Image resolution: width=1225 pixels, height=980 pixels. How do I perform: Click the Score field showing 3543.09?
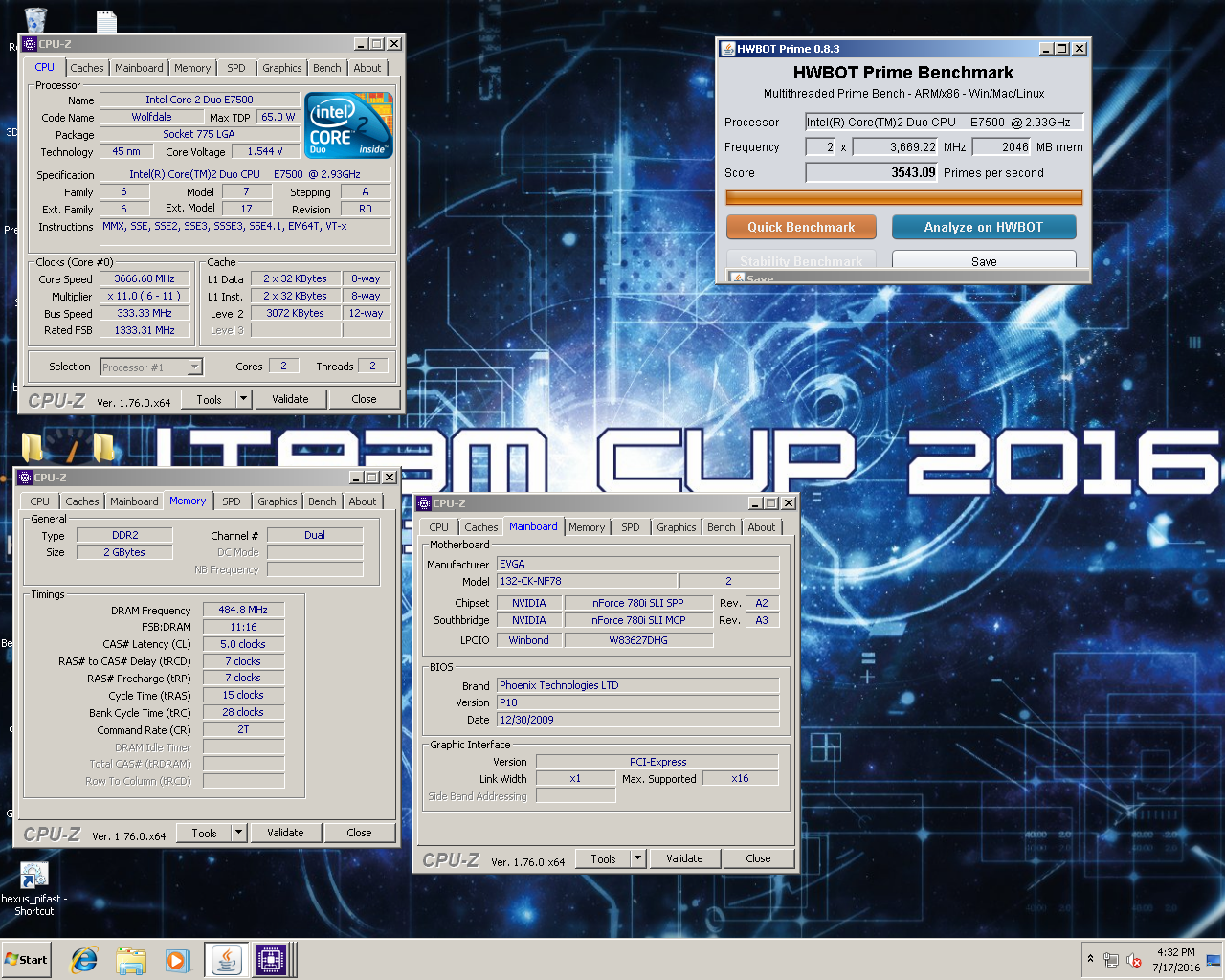[872, 172]
